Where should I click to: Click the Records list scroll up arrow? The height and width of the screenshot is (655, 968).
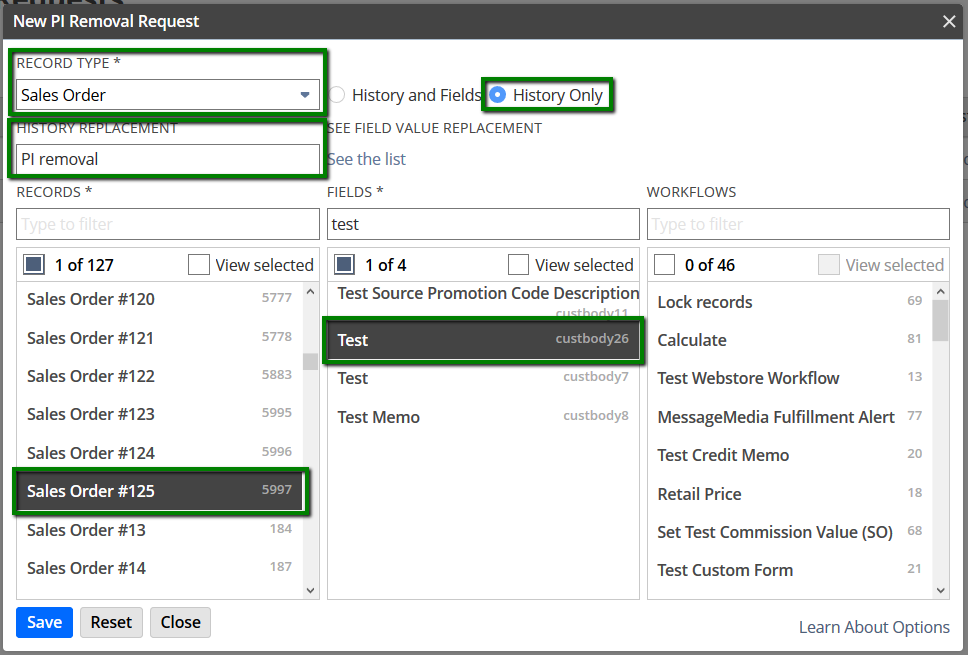311,291
